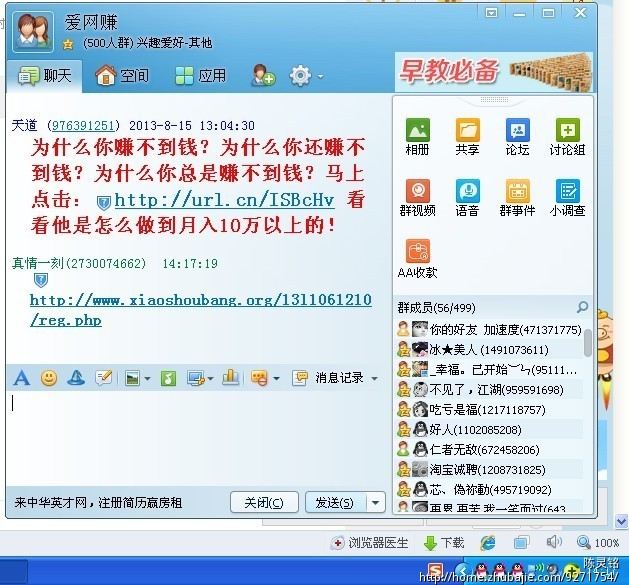Open the emoji smiley picker
Image resolution: width=629 pixels, height=585 pixels.
pyautogui.click(x=49, y=378)
